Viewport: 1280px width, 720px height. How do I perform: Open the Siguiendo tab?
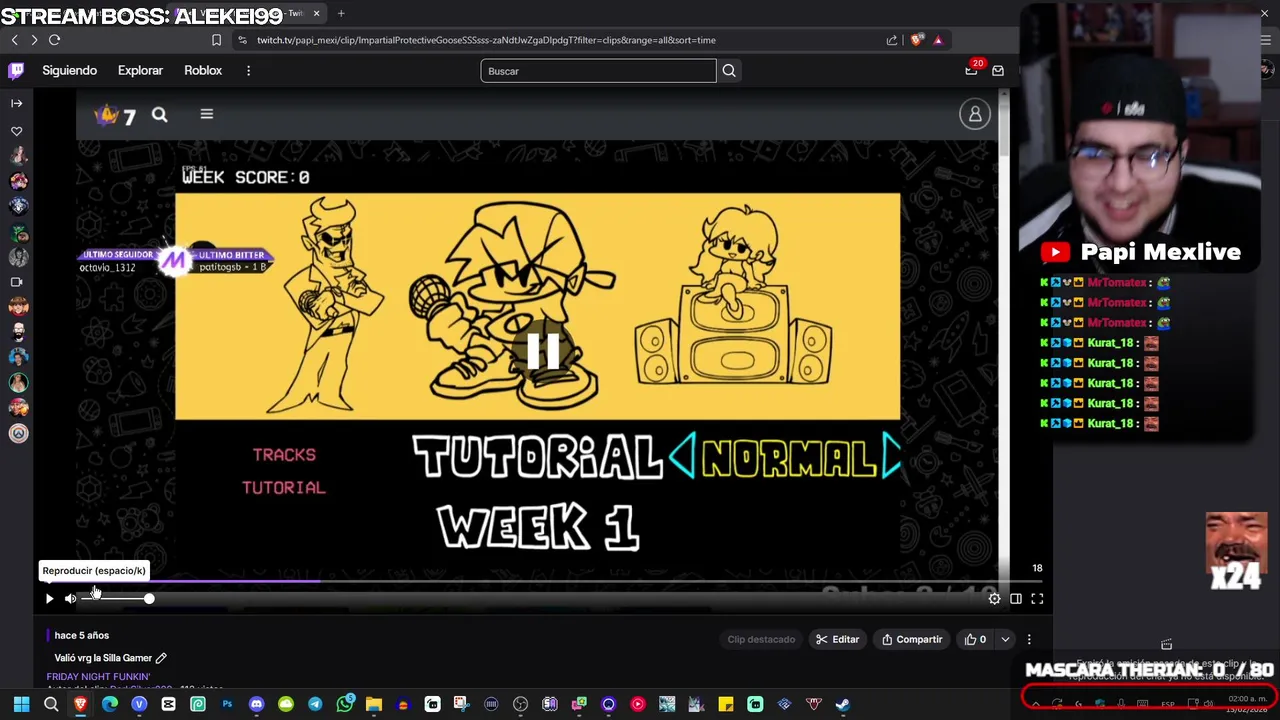[x=69, y=70]
